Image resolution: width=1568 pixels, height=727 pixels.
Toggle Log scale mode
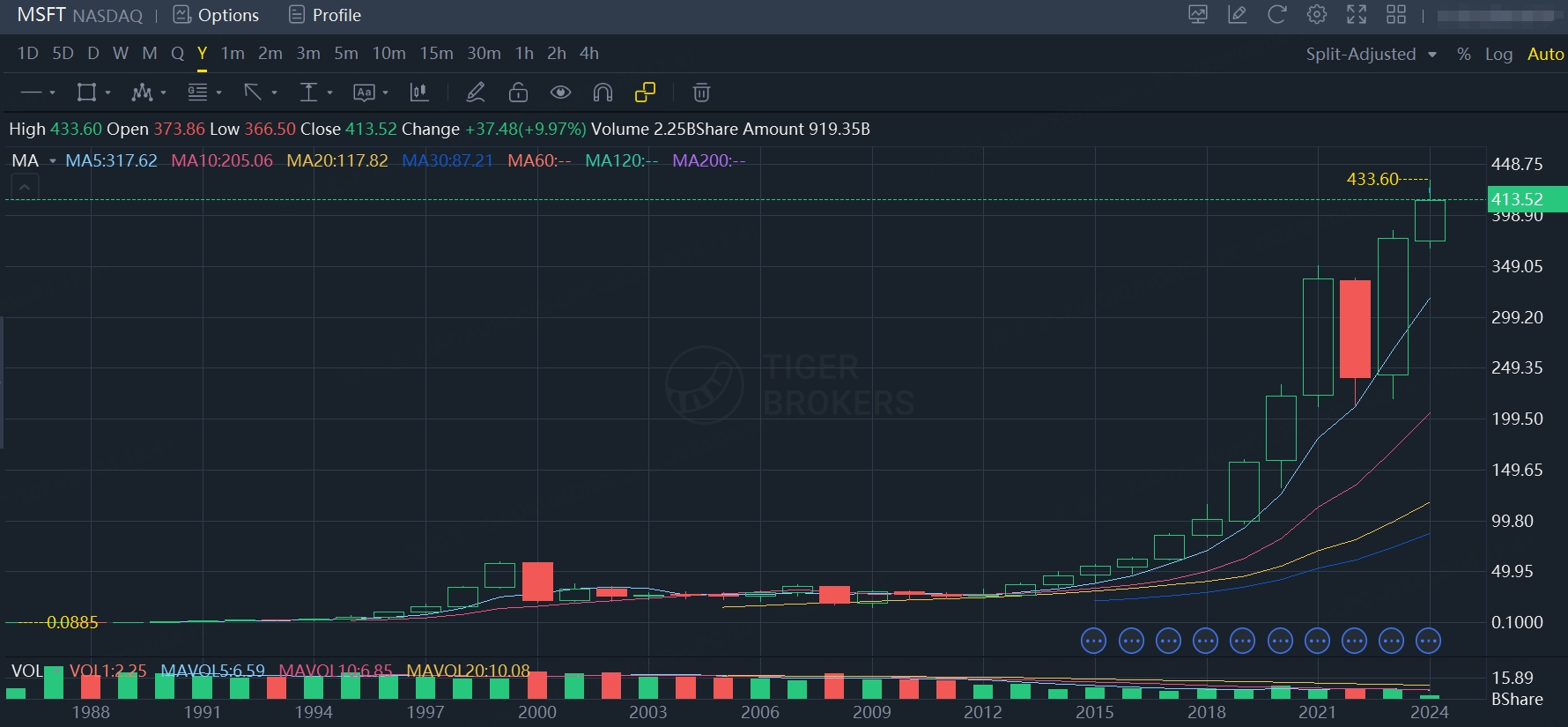coord(1498,54)
